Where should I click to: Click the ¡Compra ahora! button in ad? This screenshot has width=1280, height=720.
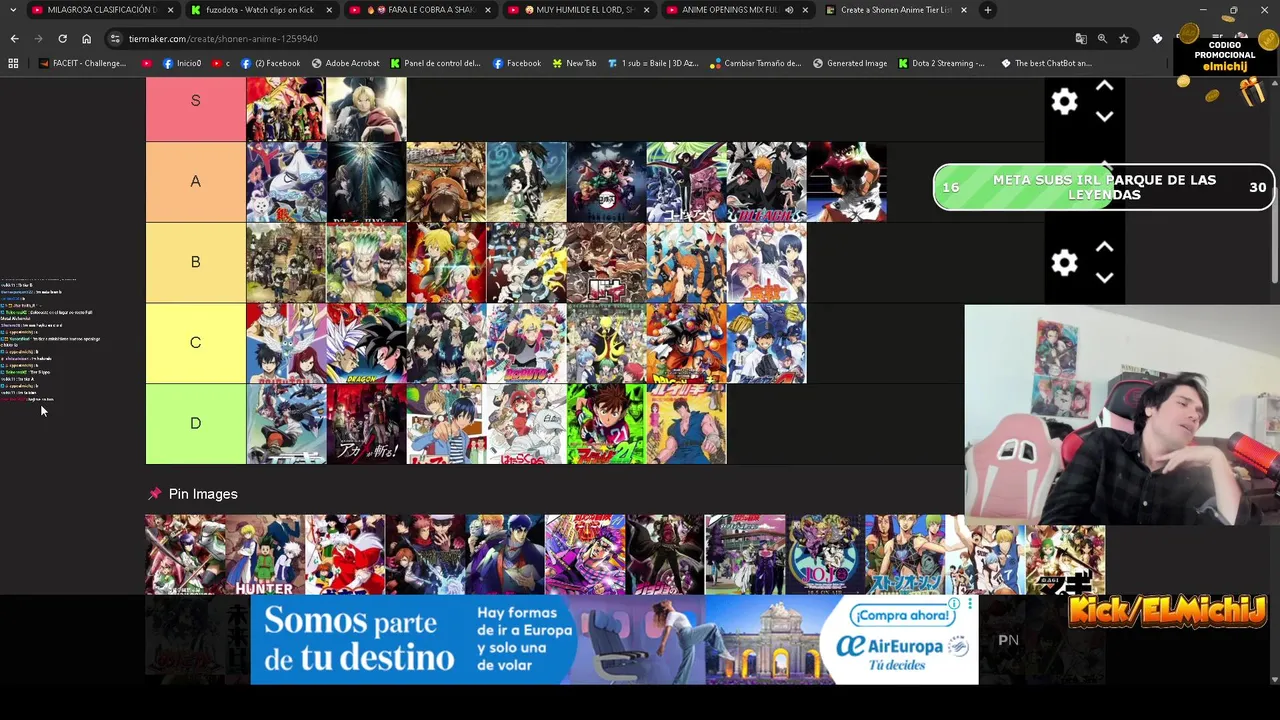pyautogui.click(x=903, y=615)
